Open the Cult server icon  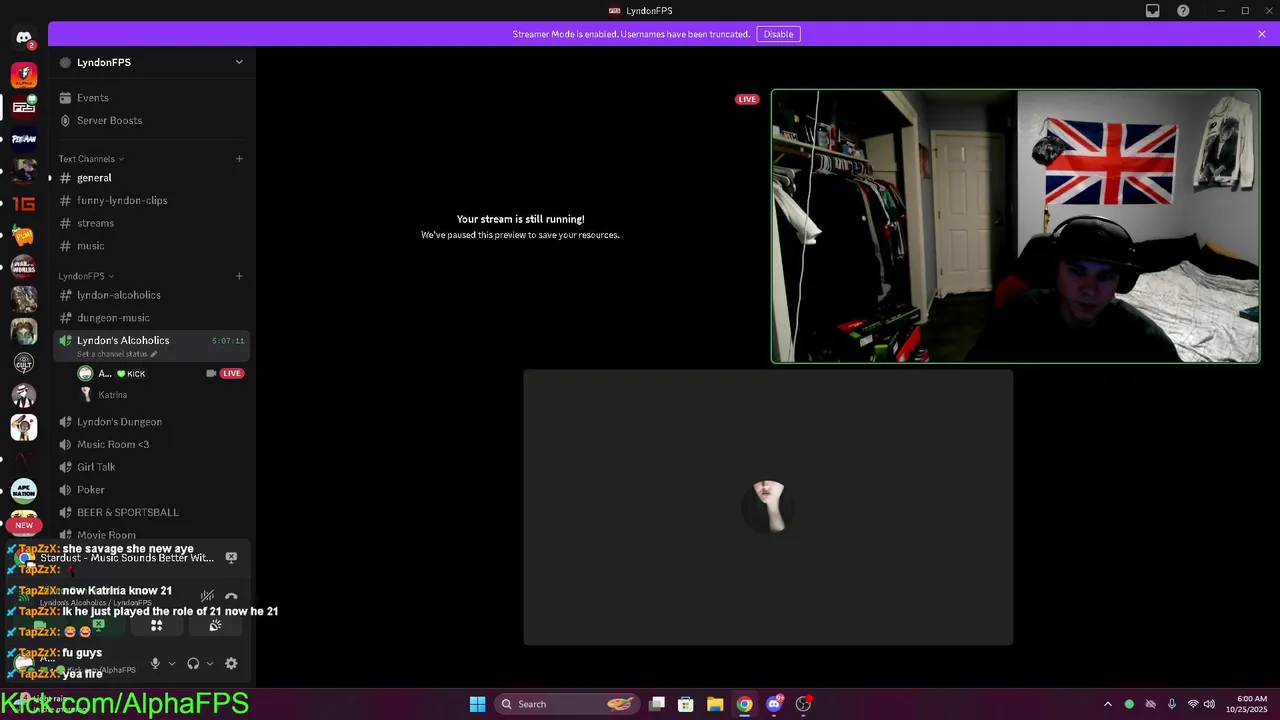(24, 363)
